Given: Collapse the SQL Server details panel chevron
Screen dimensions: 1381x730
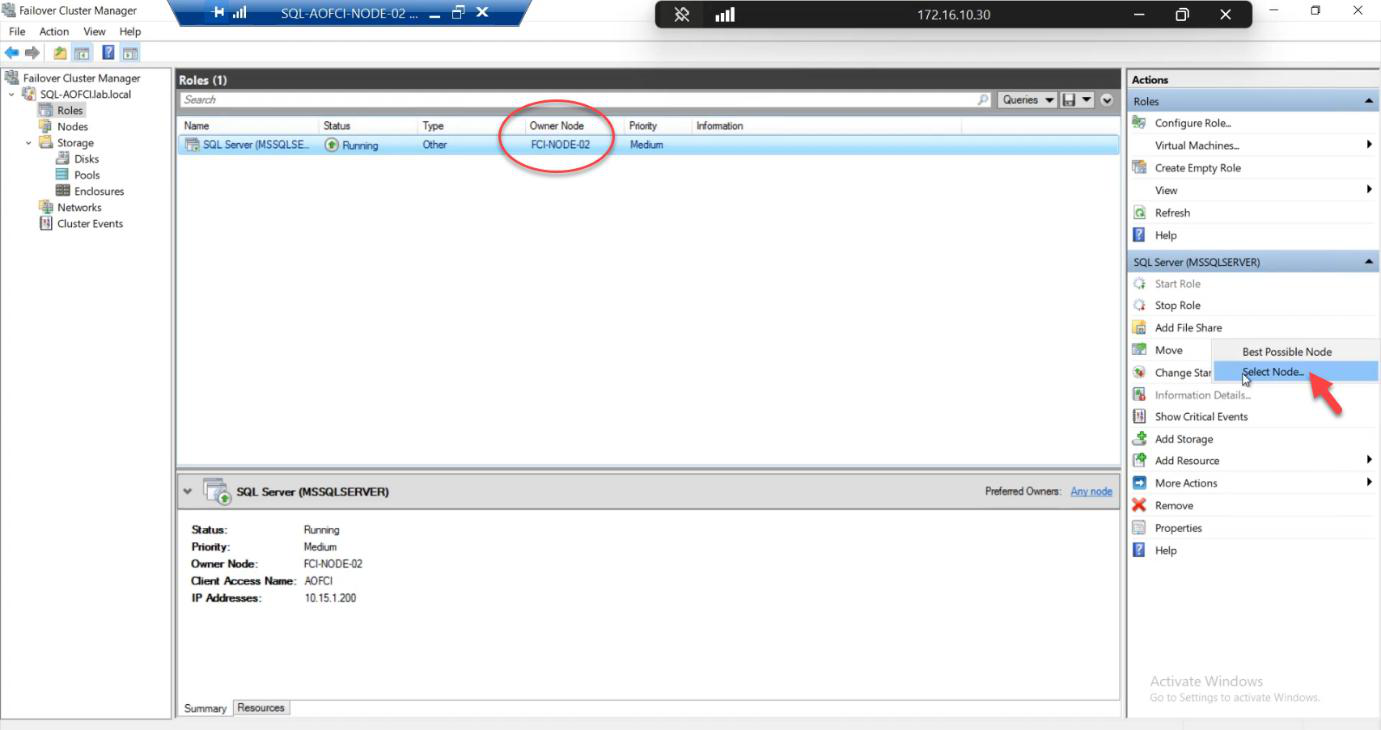Looking at the screenshot, I should [x=187, y=492].
